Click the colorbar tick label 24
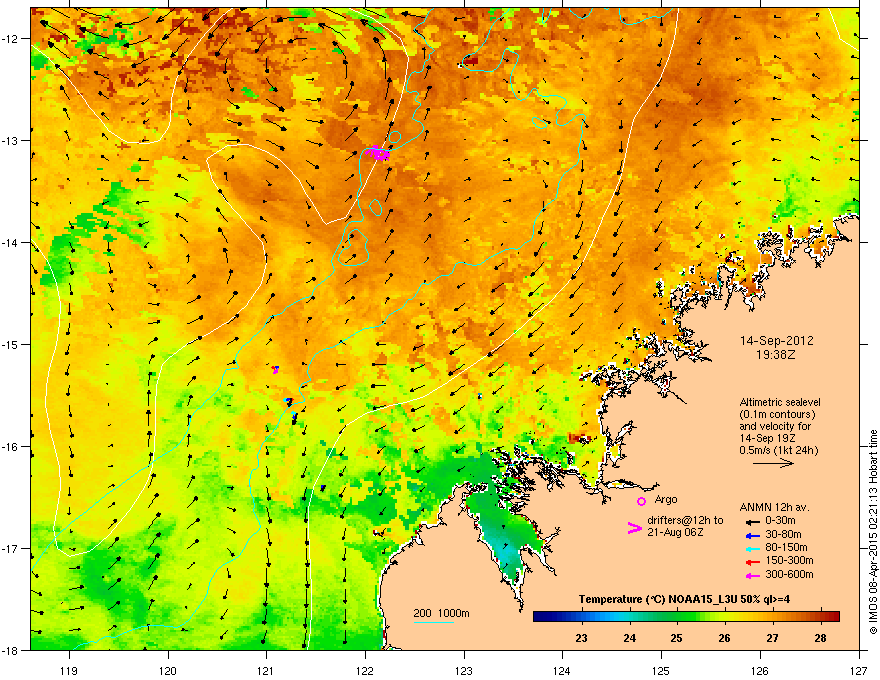Screen dimensions: 880x680 click(629, 638)
